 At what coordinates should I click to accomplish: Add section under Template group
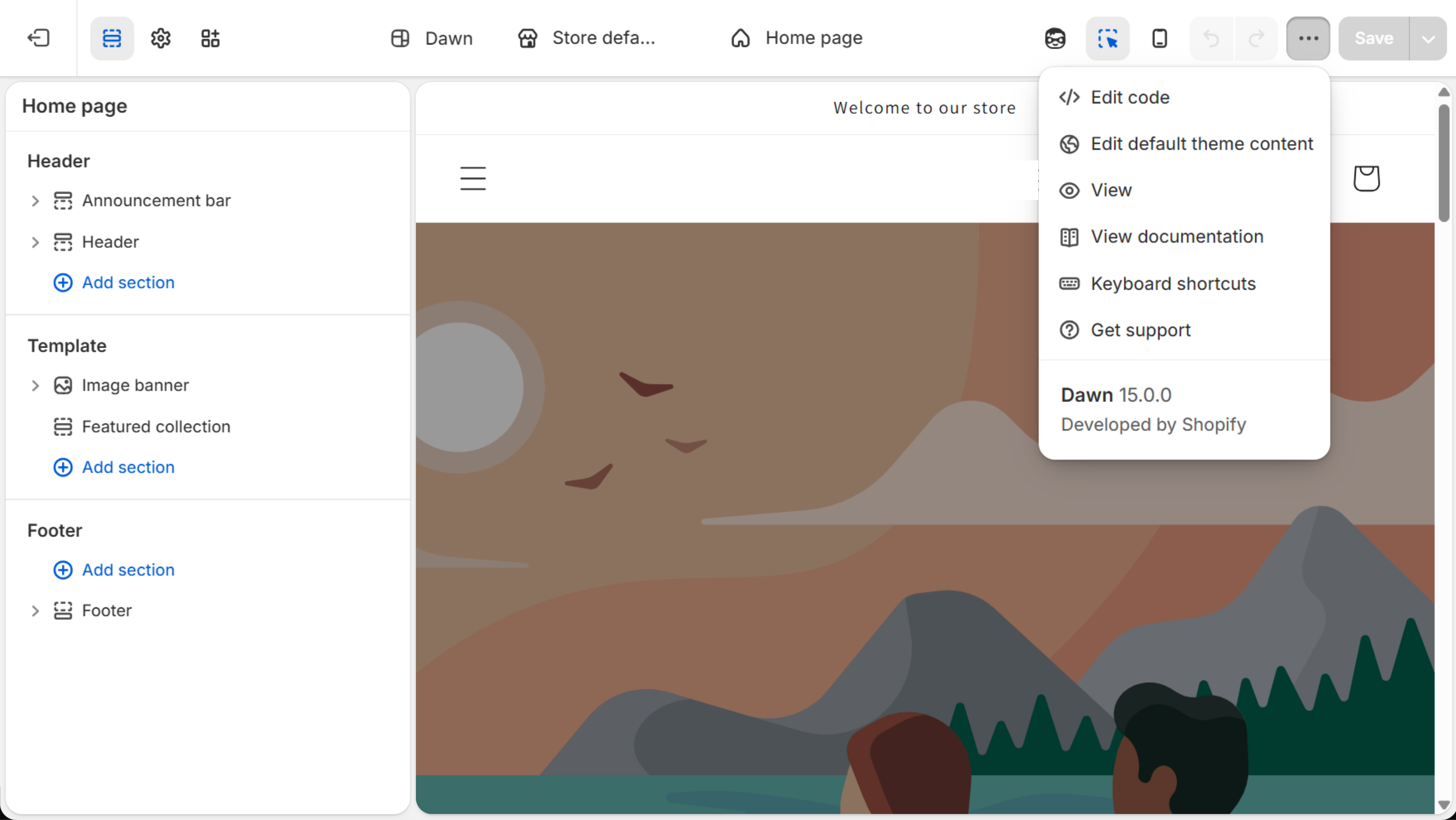coord(114,467)
